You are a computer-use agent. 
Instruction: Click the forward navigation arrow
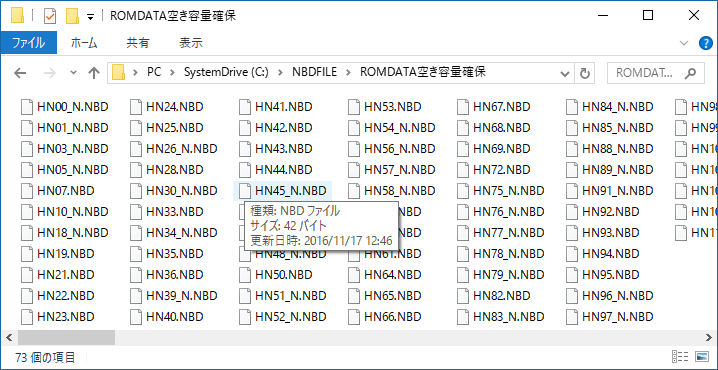click(49, 73)
